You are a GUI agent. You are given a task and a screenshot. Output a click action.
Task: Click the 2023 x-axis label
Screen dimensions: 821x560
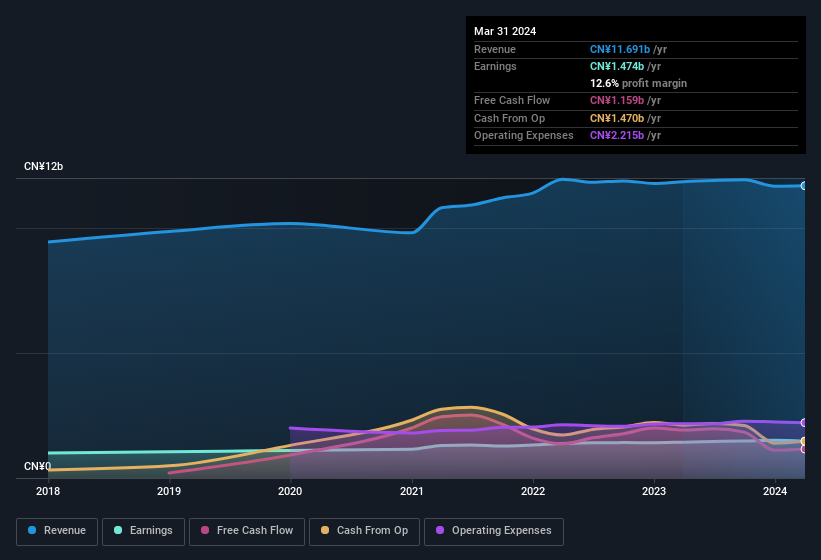click(x=654, y=491)
